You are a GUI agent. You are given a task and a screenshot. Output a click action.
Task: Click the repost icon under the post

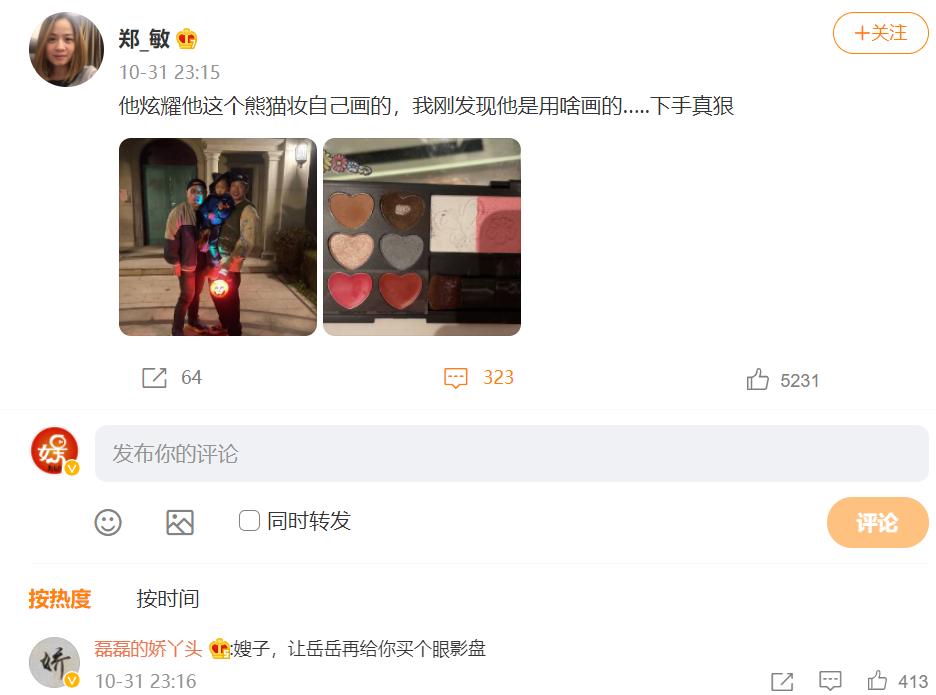point(154,378)
